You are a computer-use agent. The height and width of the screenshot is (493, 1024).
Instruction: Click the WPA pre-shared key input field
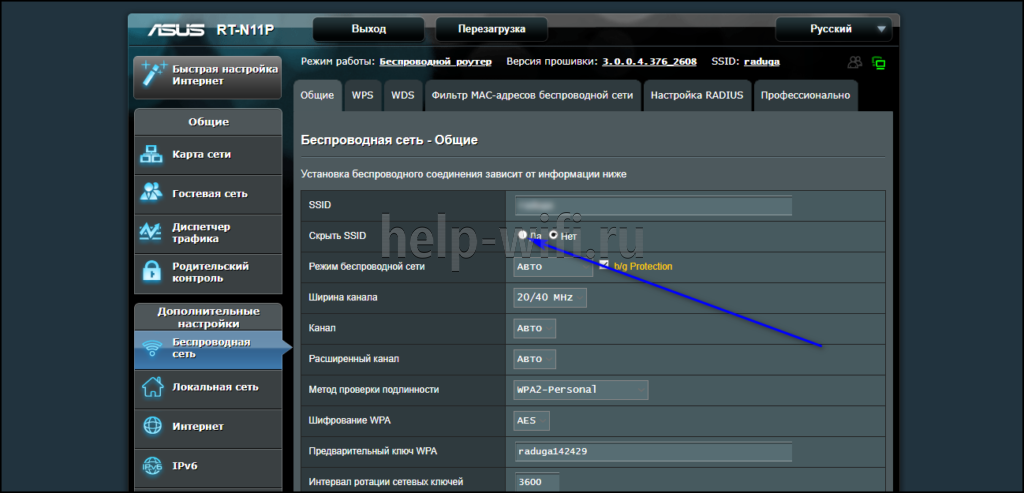pyautogui.click(x=653, y=451)
